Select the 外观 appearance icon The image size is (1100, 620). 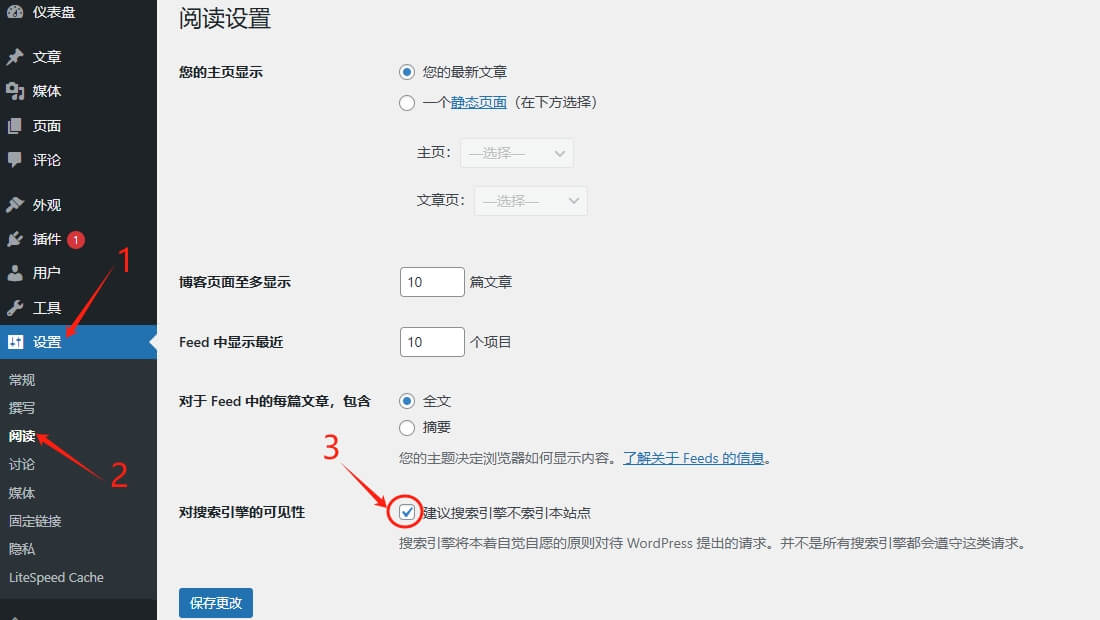click(15, 204)
